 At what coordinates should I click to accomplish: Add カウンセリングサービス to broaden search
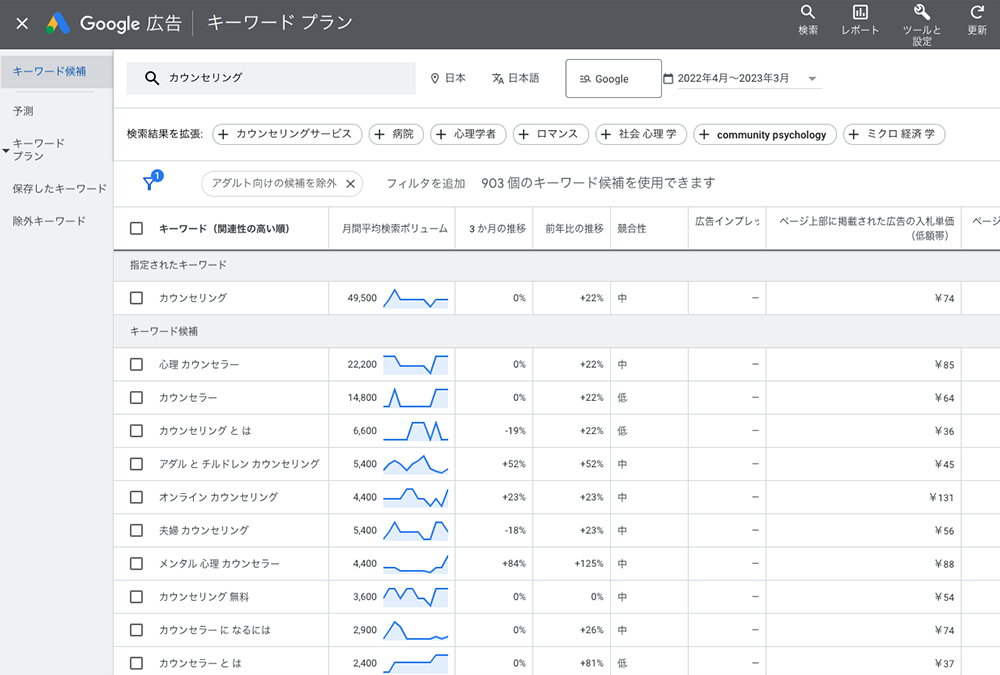tap(285, 134)
